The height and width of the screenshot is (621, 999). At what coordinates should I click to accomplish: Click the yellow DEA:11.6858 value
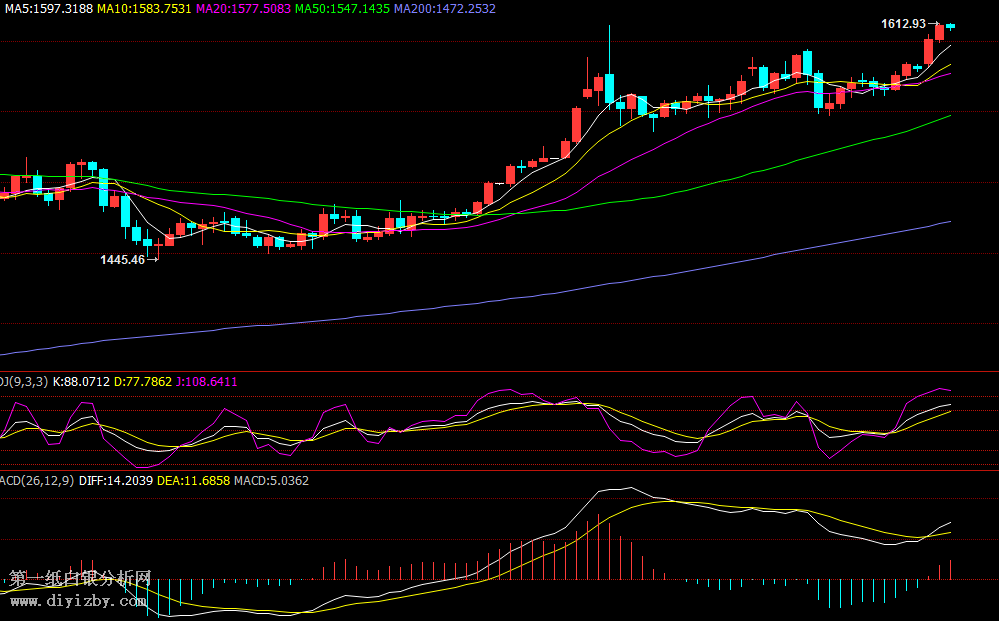click(194, 481)
